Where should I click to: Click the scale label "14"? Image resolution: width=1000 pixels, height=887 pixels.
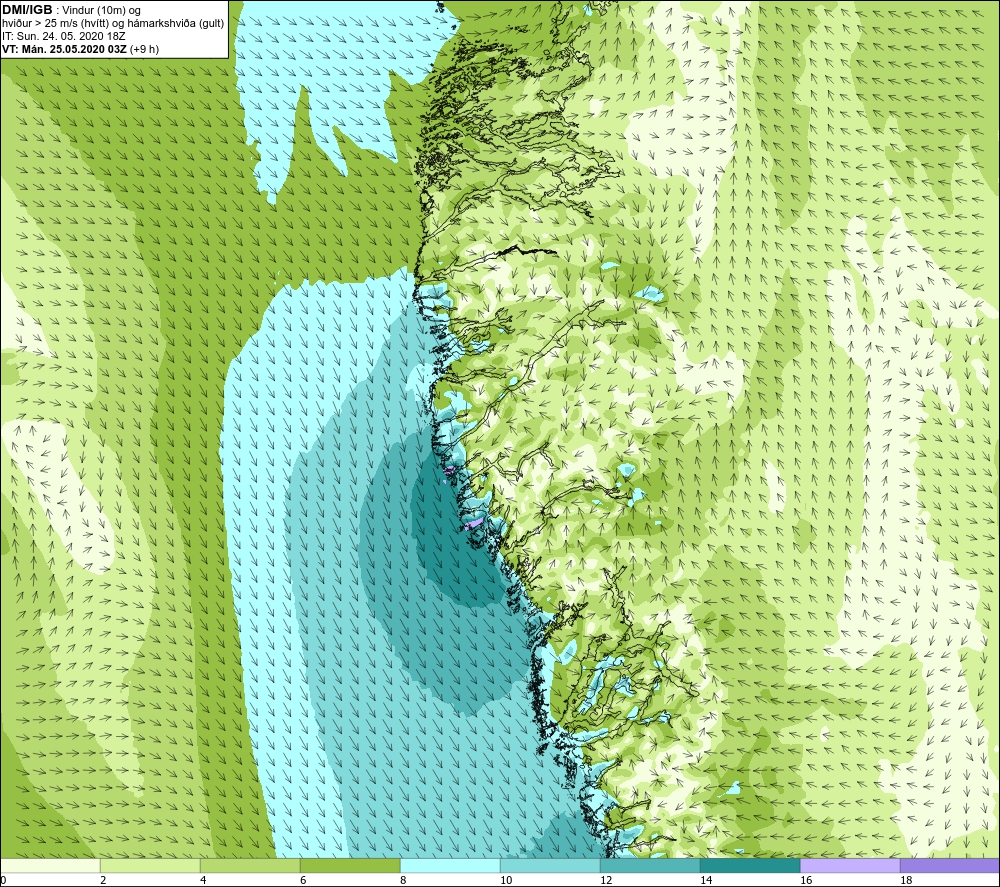point(706,880)
